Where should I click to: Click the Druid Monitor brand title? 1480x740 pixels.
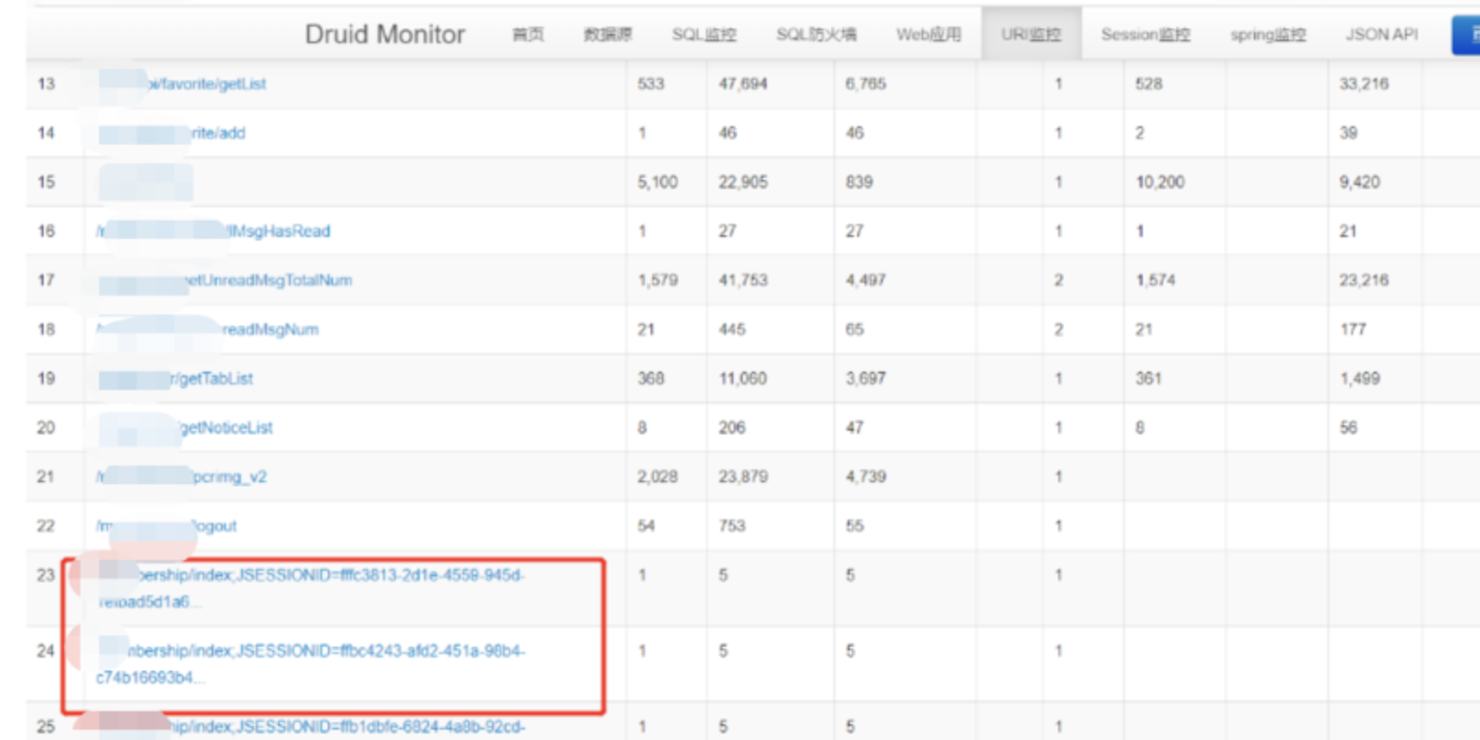click(385, 35)
